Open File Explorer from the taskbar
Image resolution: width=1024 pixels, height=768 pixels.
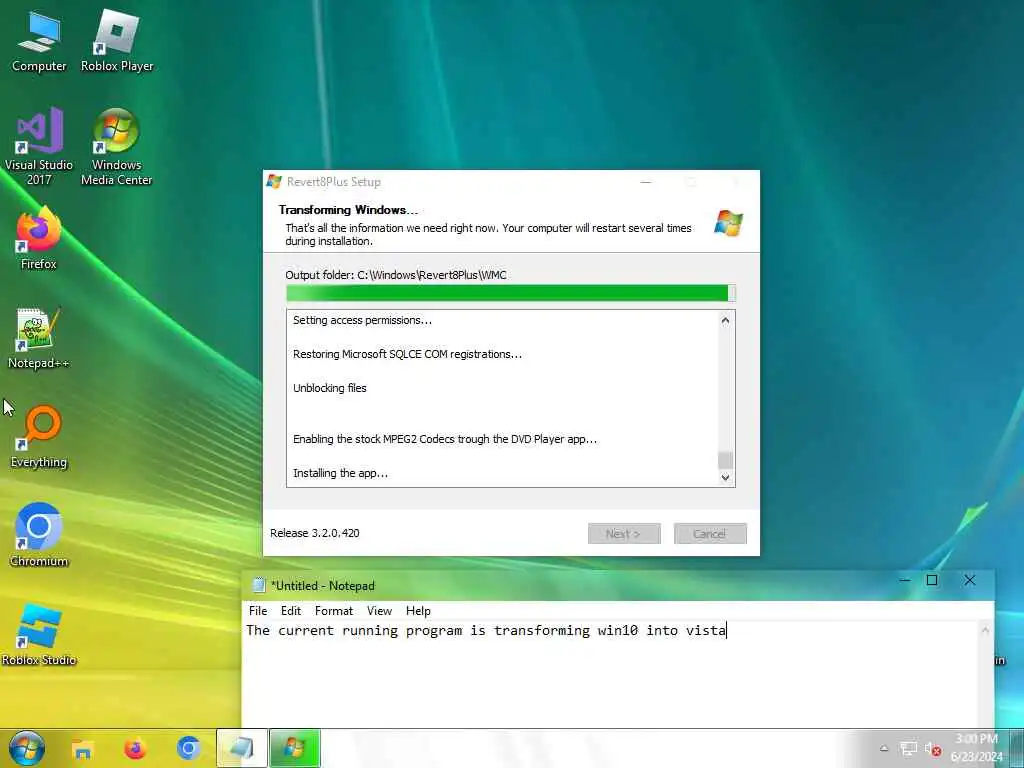point(82,748)
